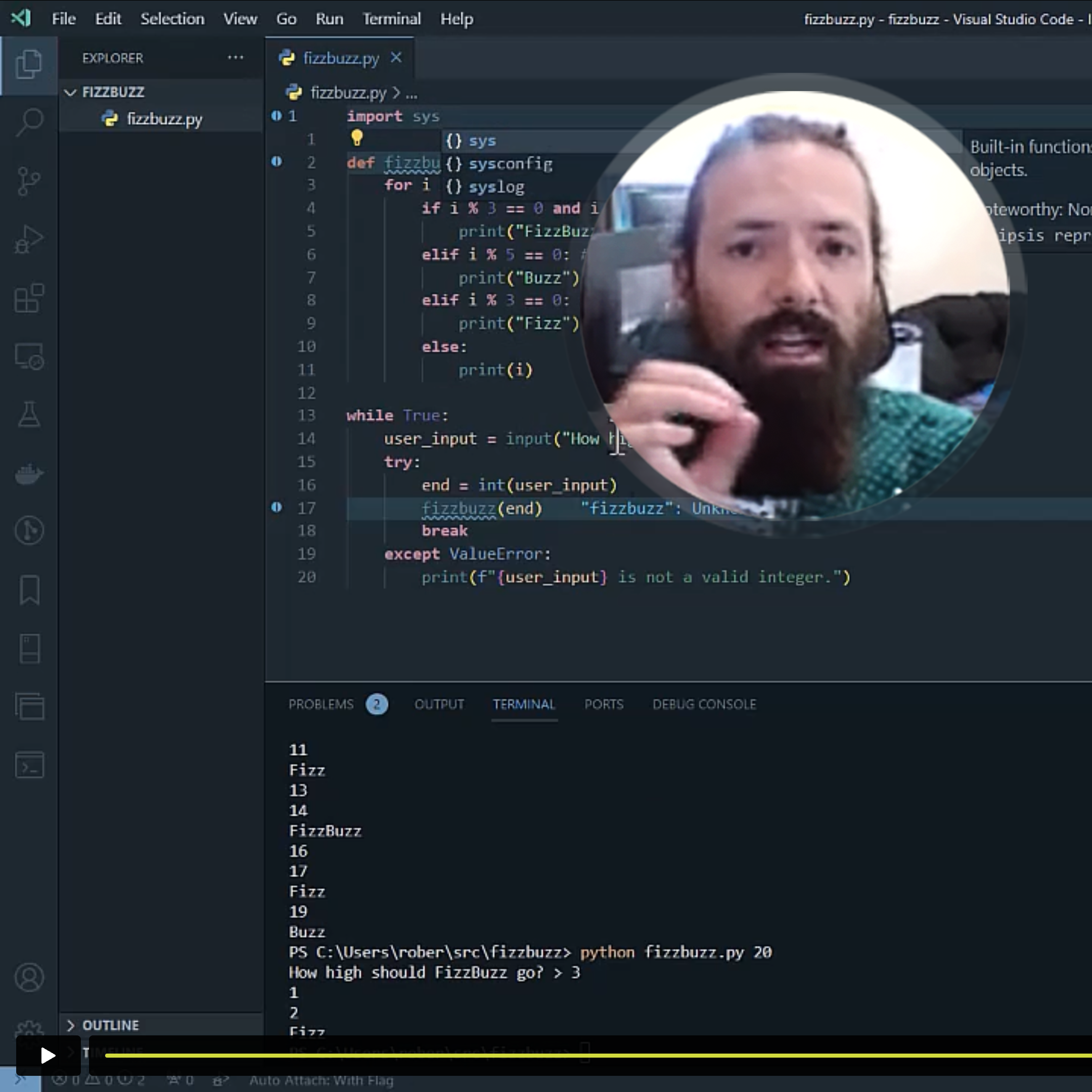Click the 'Auto Attach: With Flag' status item
Viewport: 1092px width, 1092px height.
[321, 1080]
